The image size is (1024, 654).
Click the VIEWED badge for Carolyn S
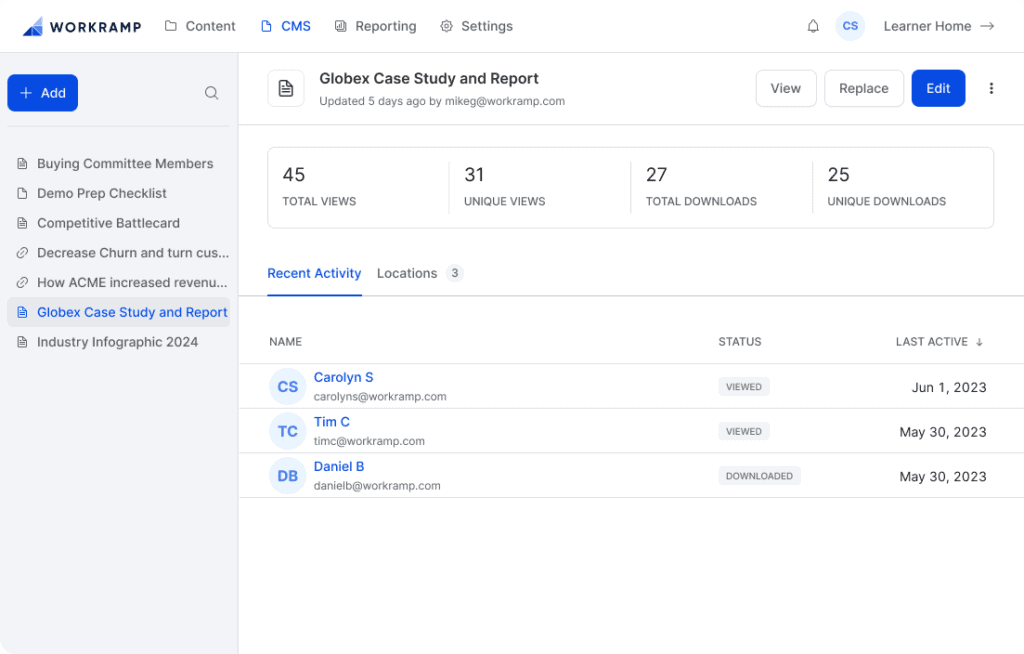744,387
